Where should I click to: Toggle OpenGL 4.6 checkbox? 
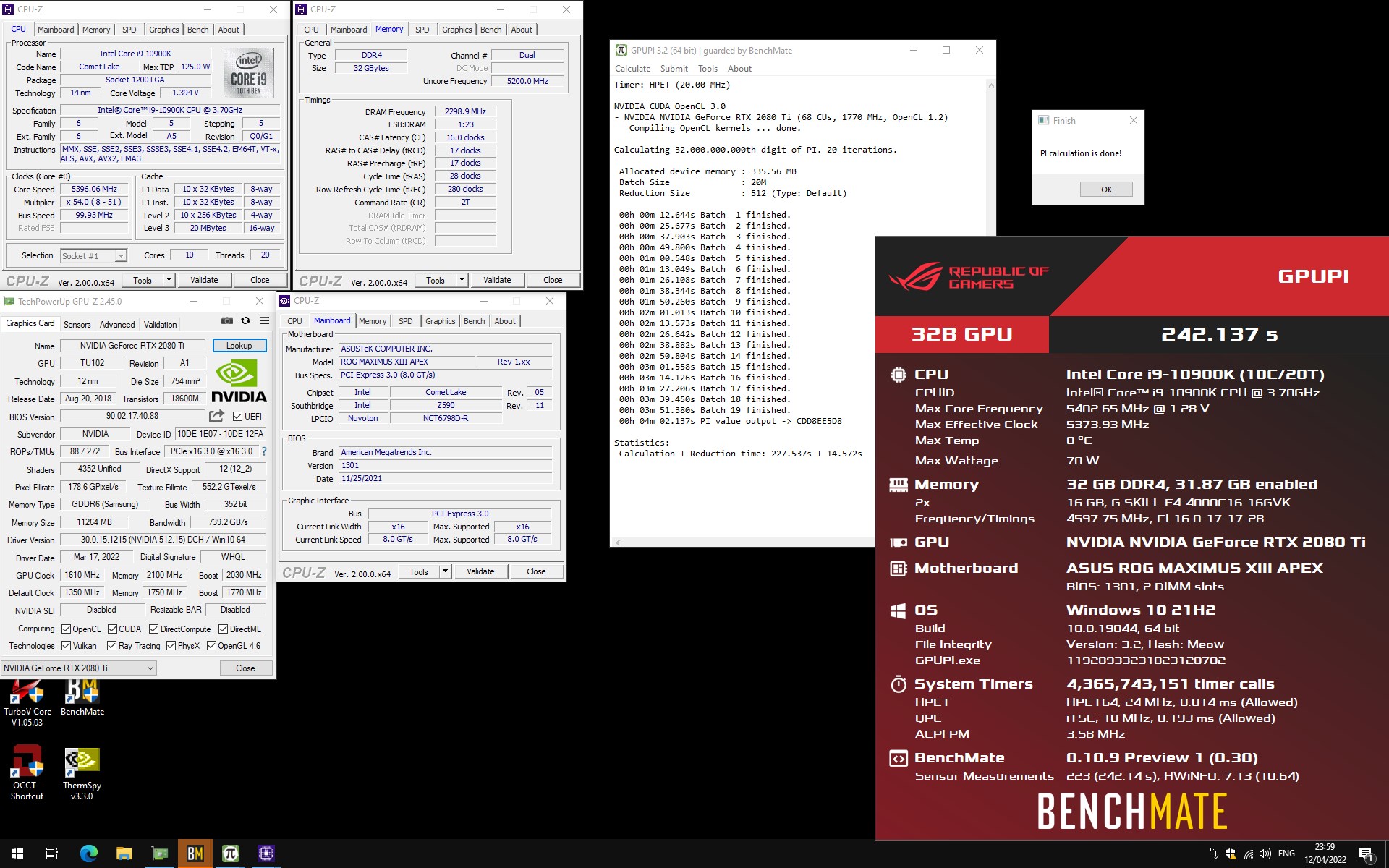pyautogui.click(x=212, y=646)
